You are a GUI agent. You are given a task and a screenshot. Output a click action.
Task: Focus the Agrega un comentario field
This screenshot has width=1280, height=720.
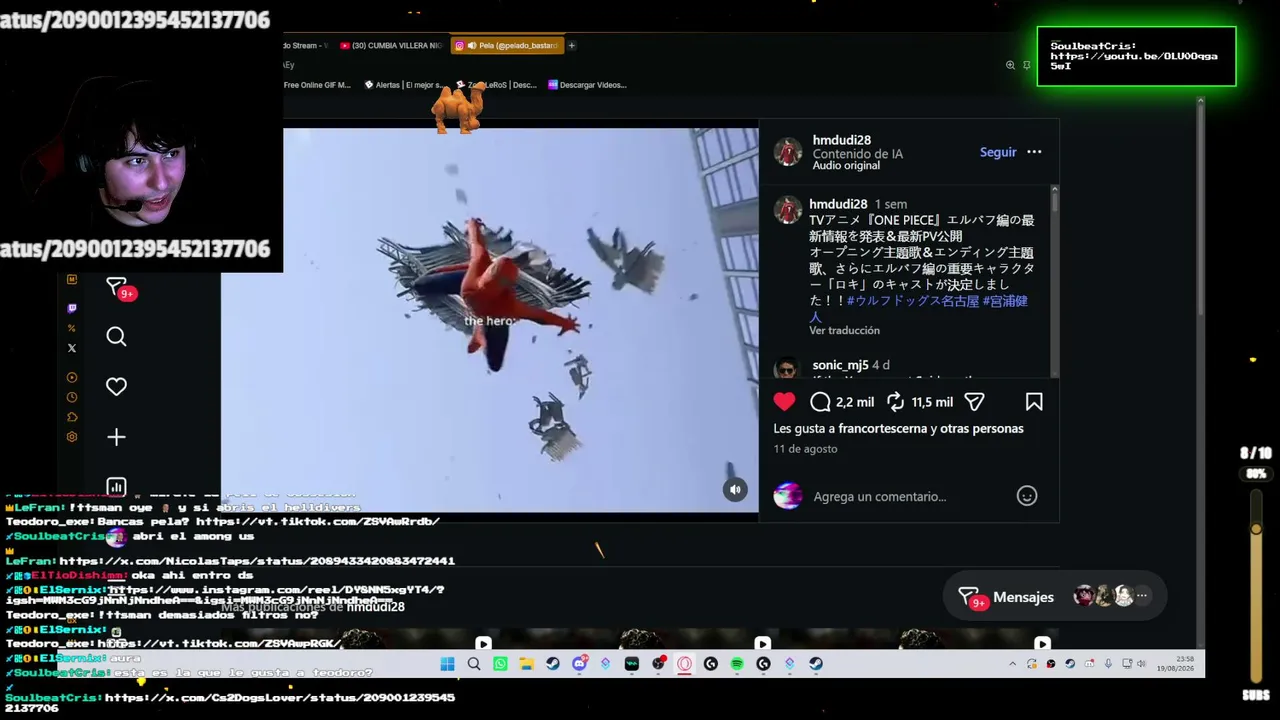click(880, 496)
